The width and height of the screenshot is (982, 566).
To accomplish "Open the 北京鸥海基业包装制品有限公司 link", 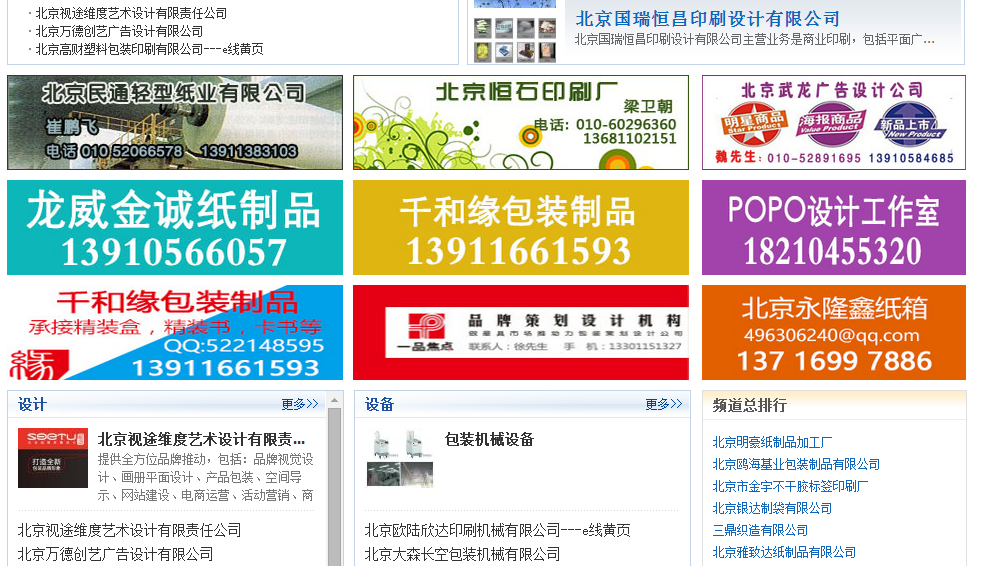I will point(796,464).
